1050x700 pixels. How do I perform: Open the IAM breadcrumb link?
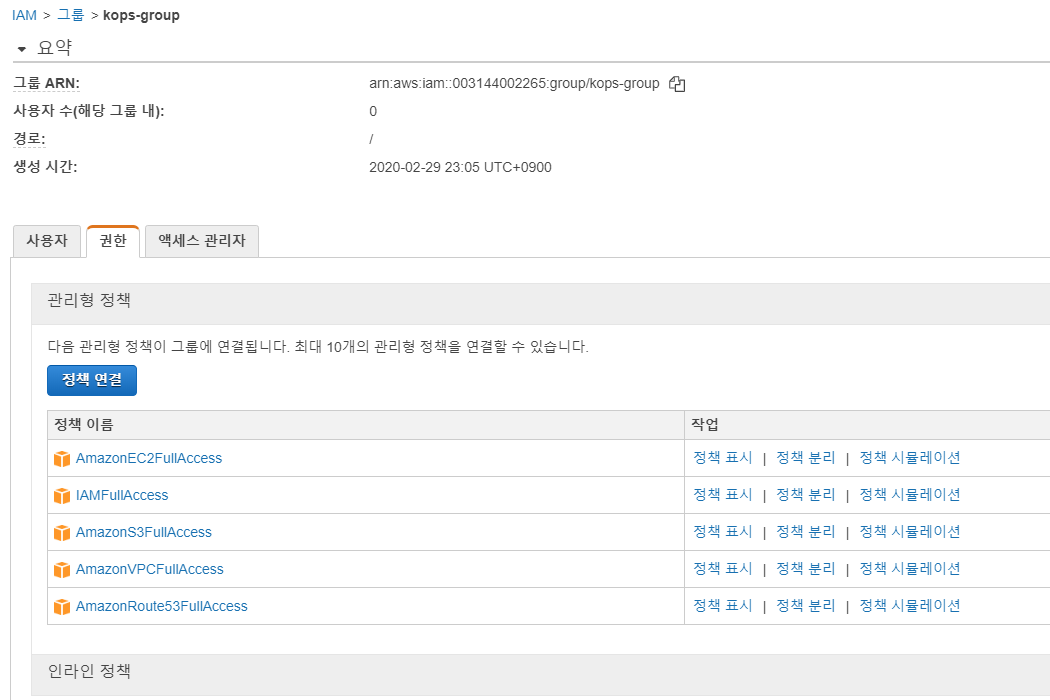coord(24,15)
